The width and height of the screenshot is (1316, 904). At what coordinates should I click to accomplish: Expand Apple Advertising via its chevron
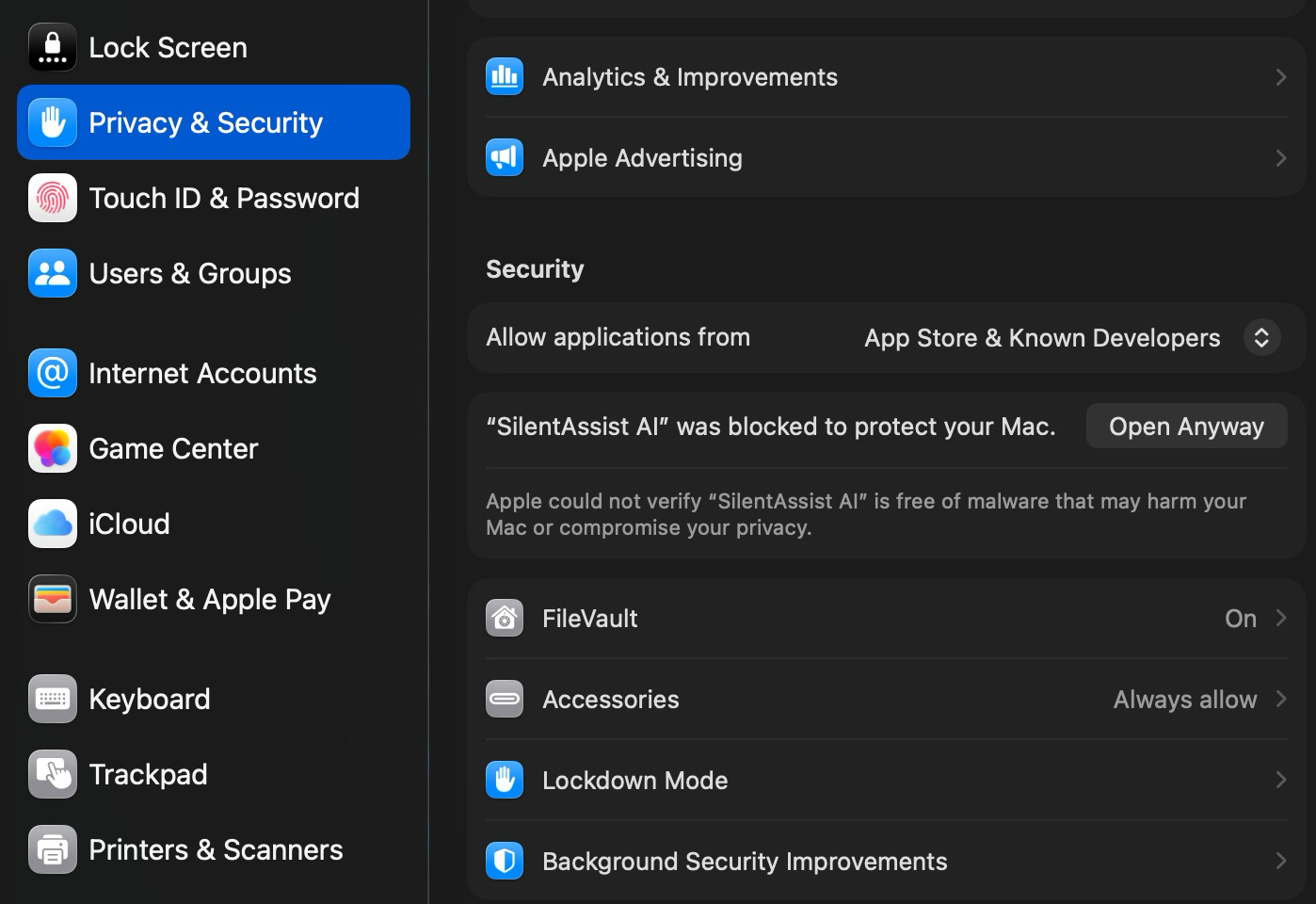click(x=1280, y=157)
